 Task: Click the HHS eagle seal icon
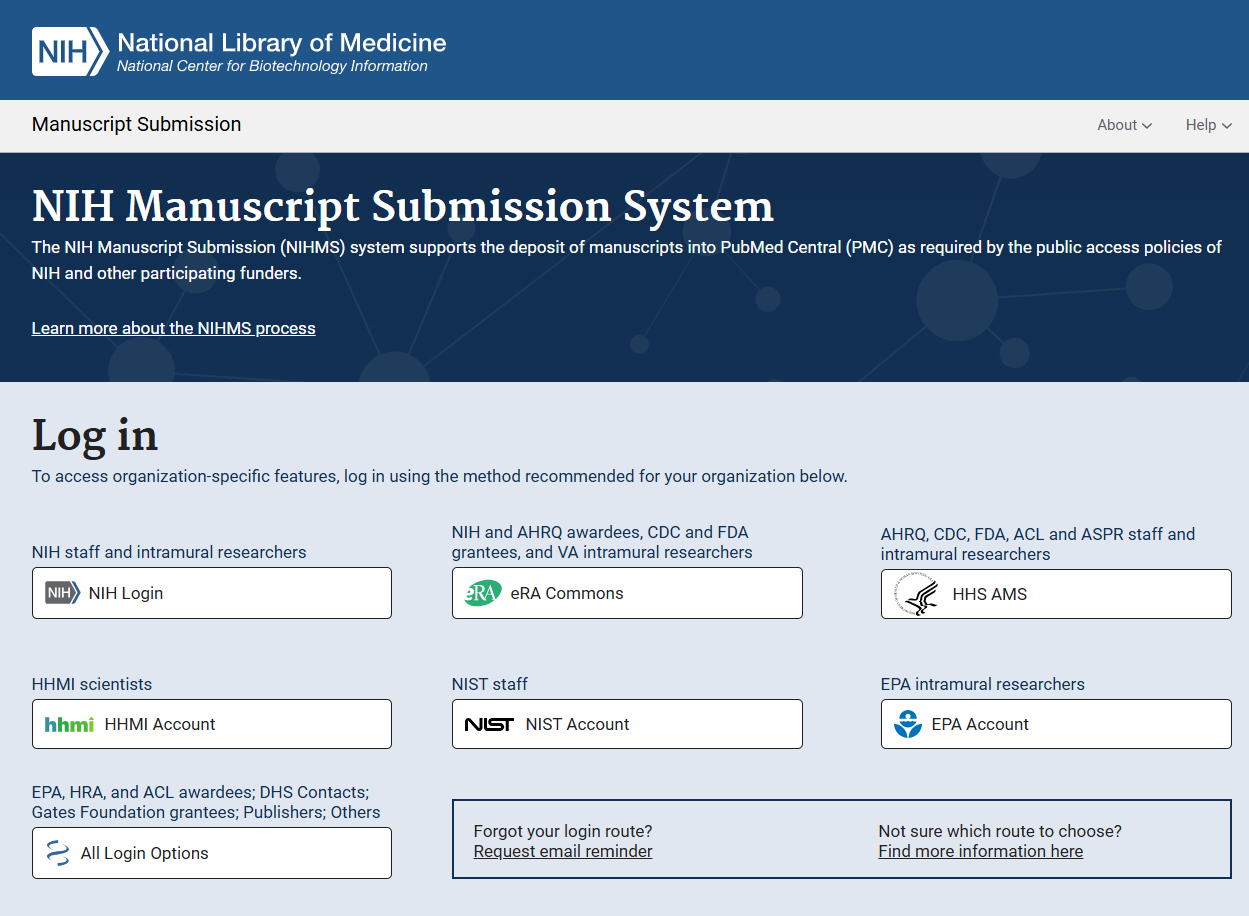917,594
